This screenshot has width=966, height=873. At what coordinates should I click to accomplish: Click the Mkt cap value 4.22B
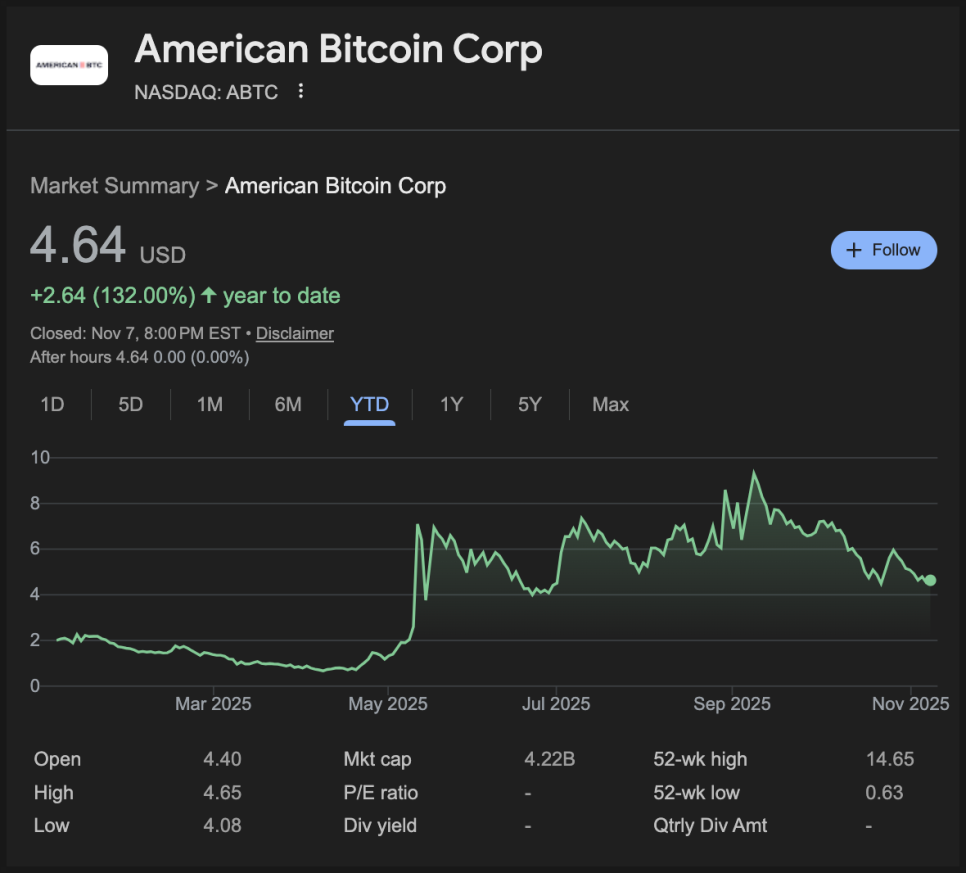click(x=549, y=759)
